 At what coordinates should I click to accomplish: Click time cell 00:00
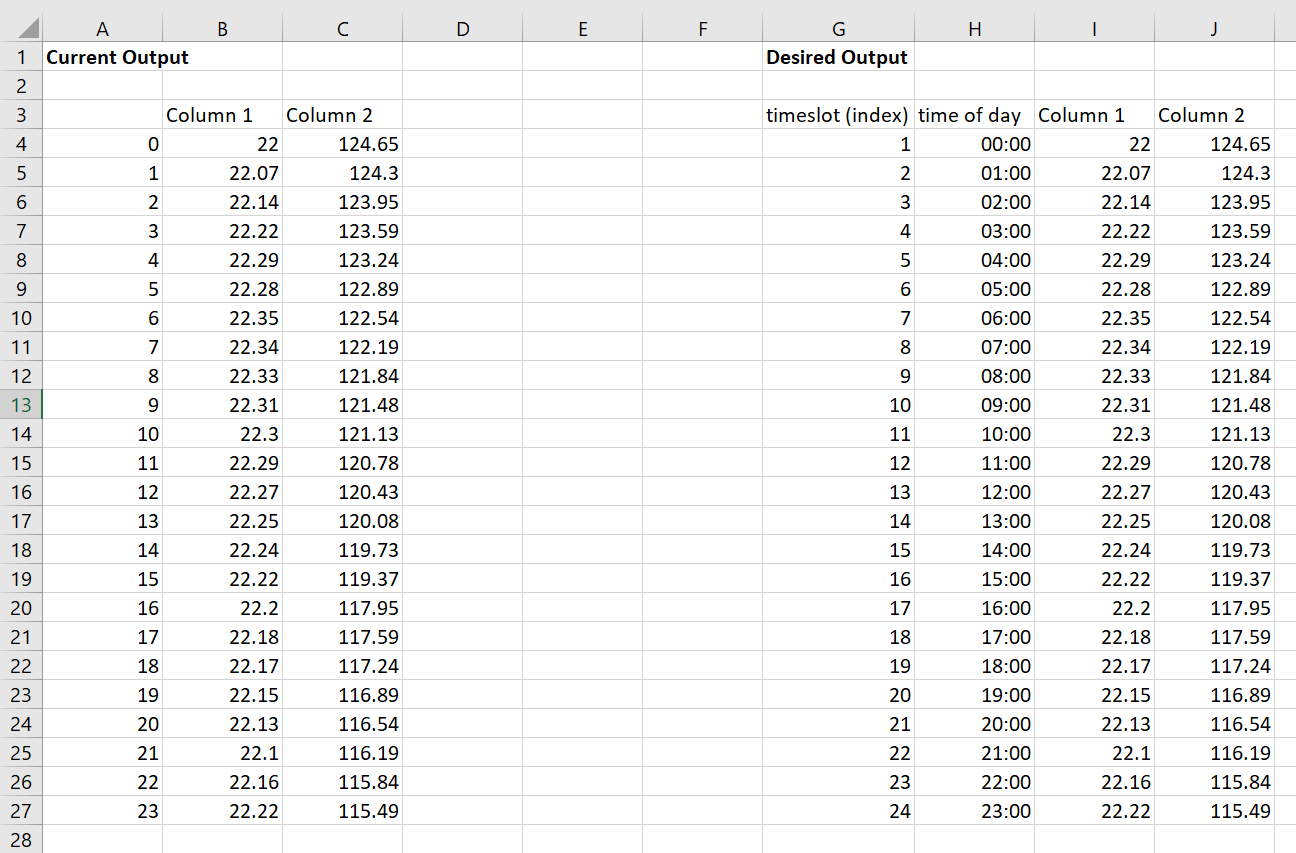(x=974, y=144)
